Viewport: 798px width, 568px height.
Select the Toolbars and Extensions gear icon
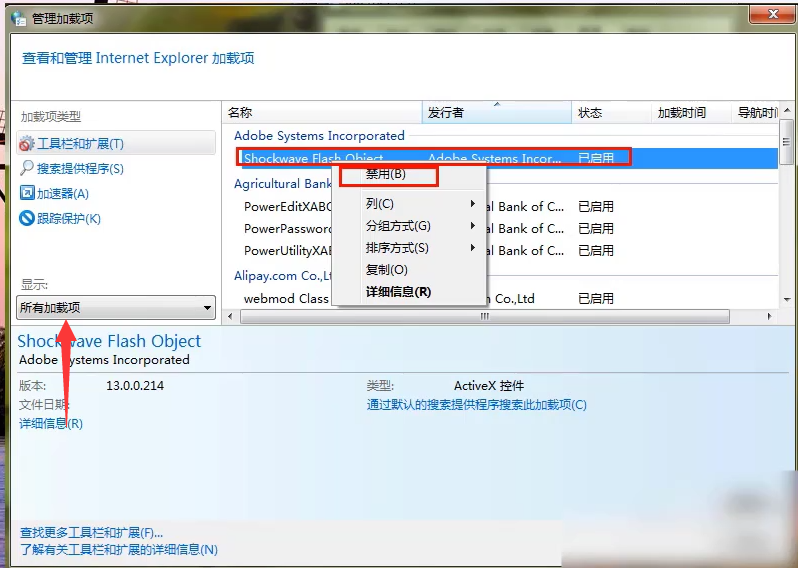[27, 144]
